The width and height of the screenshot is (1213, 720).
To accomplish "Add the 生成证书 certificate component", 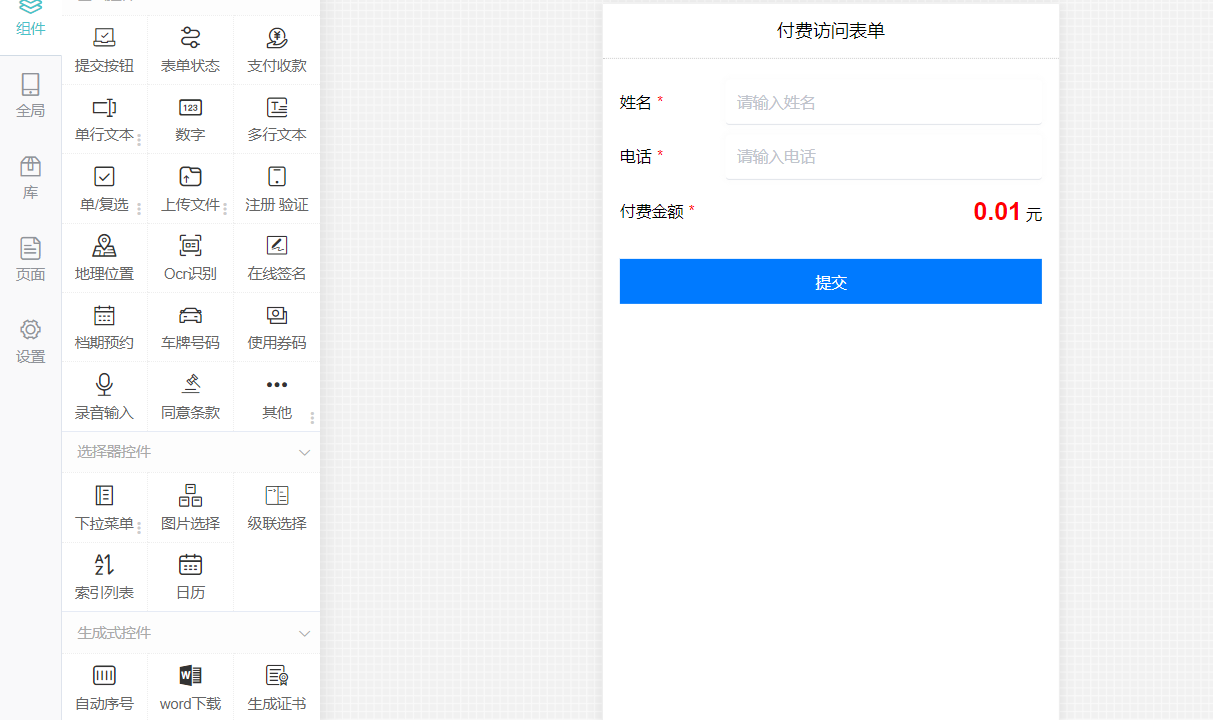I will point(277,677).
